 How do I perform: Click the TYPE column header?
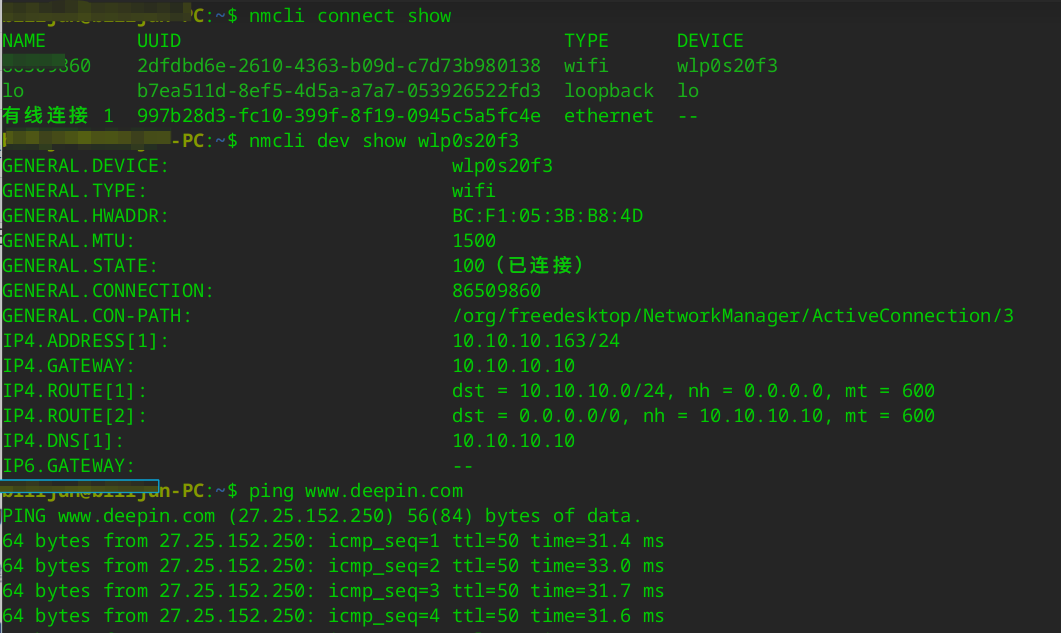pos(586,41)
